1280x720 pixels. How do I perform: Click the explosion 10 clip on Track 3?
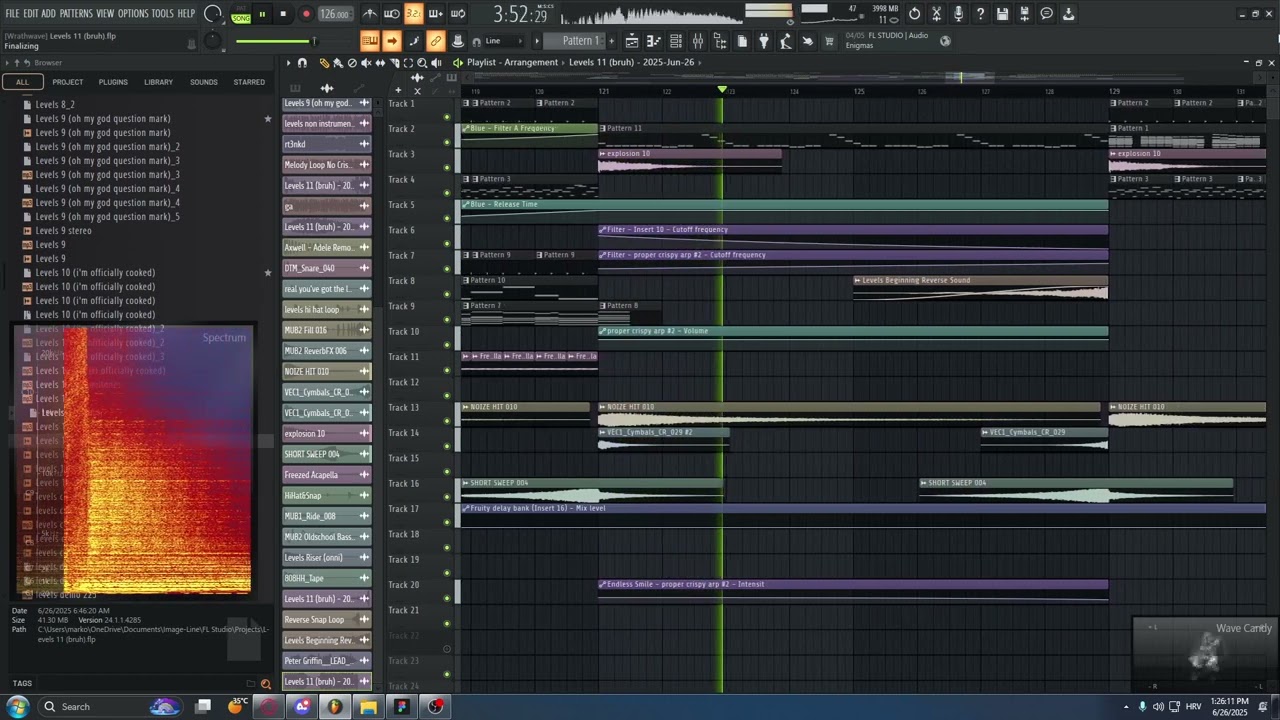(x=690, y=160)
